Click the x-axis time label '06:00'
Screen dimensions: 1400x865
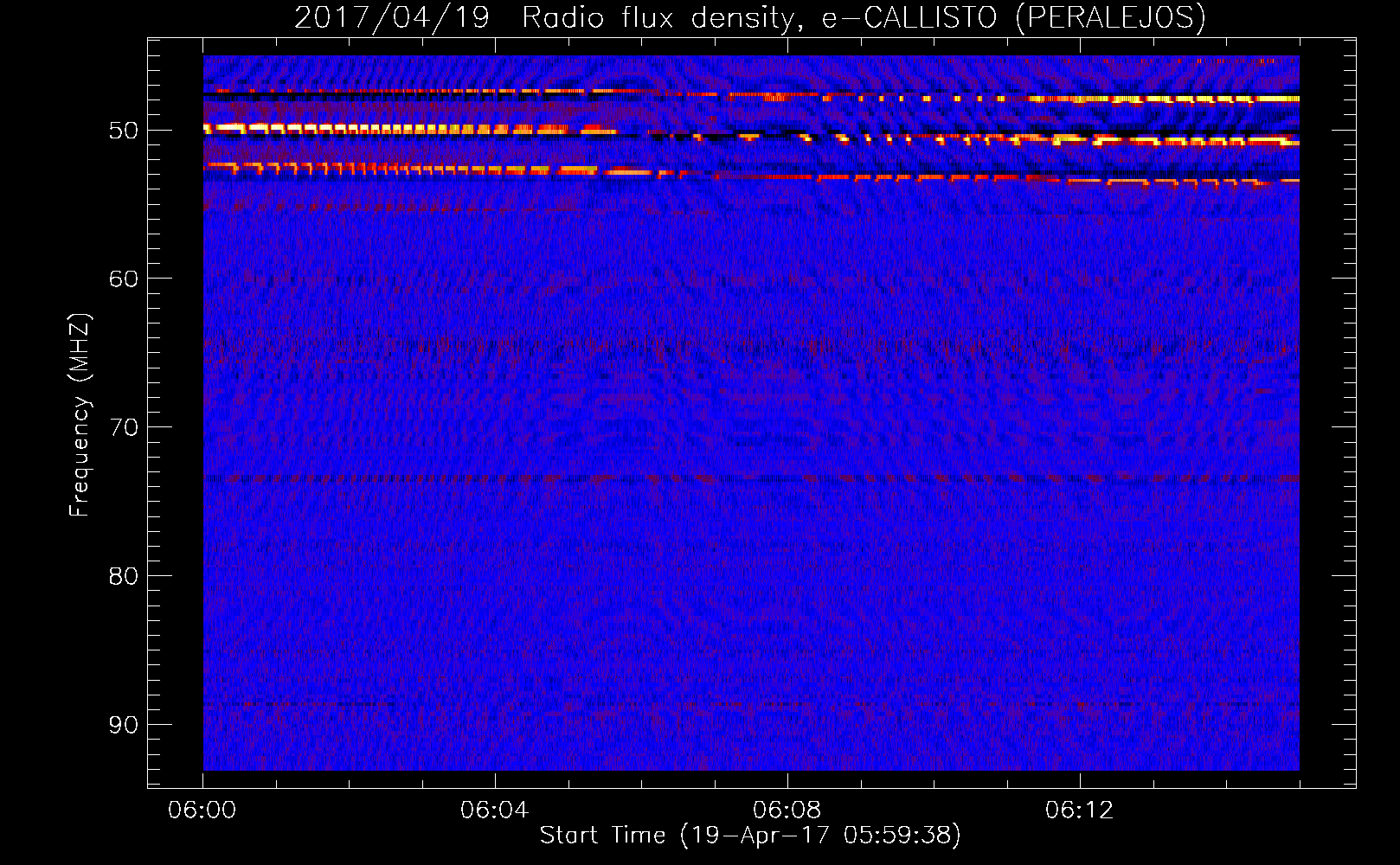tap(202, 810)
